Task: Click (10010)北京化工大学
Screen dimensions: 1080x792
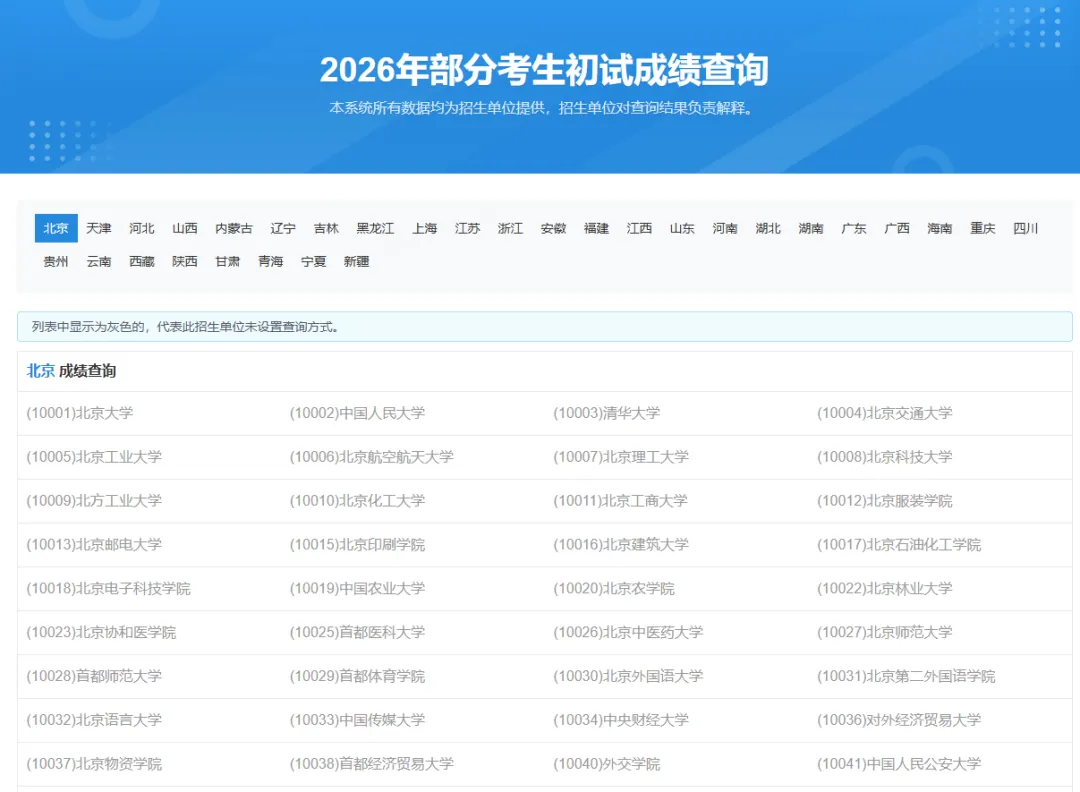Action: click(357, 501)
